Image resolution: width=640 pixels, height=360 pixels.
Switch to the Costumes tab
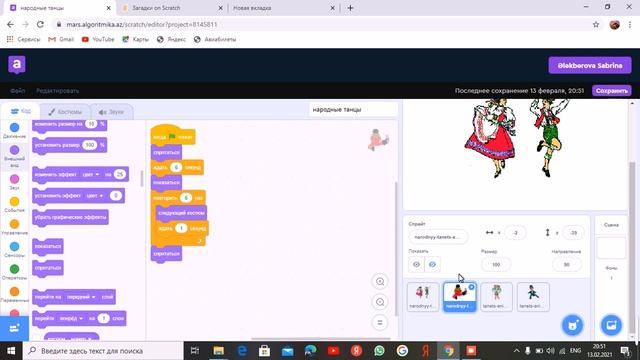[65, 111]
